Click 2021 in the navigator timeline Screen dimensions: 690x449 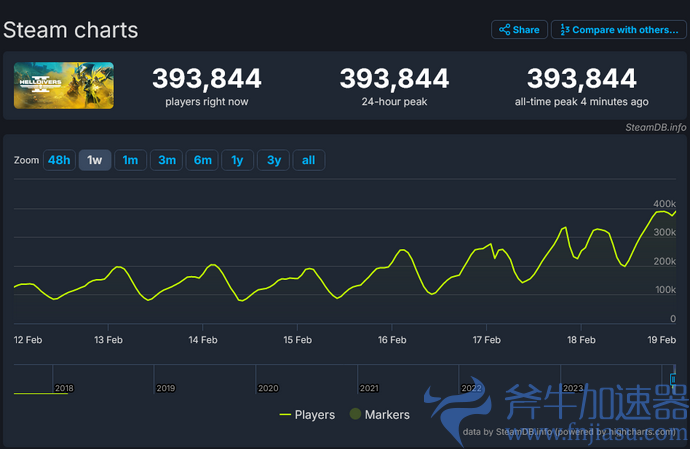click(369, 388)
